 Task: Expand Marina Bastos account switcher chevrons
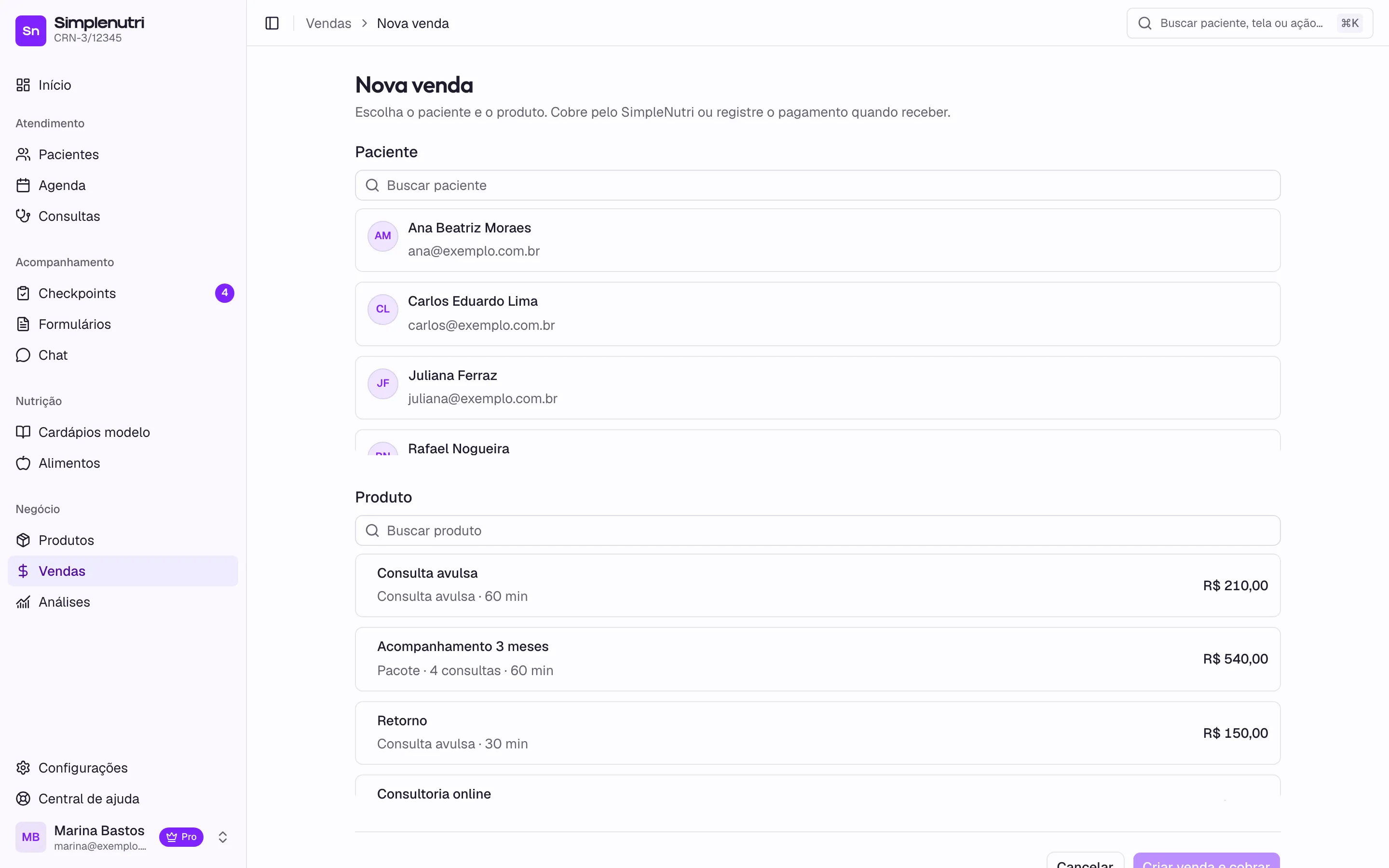[223, 837]
